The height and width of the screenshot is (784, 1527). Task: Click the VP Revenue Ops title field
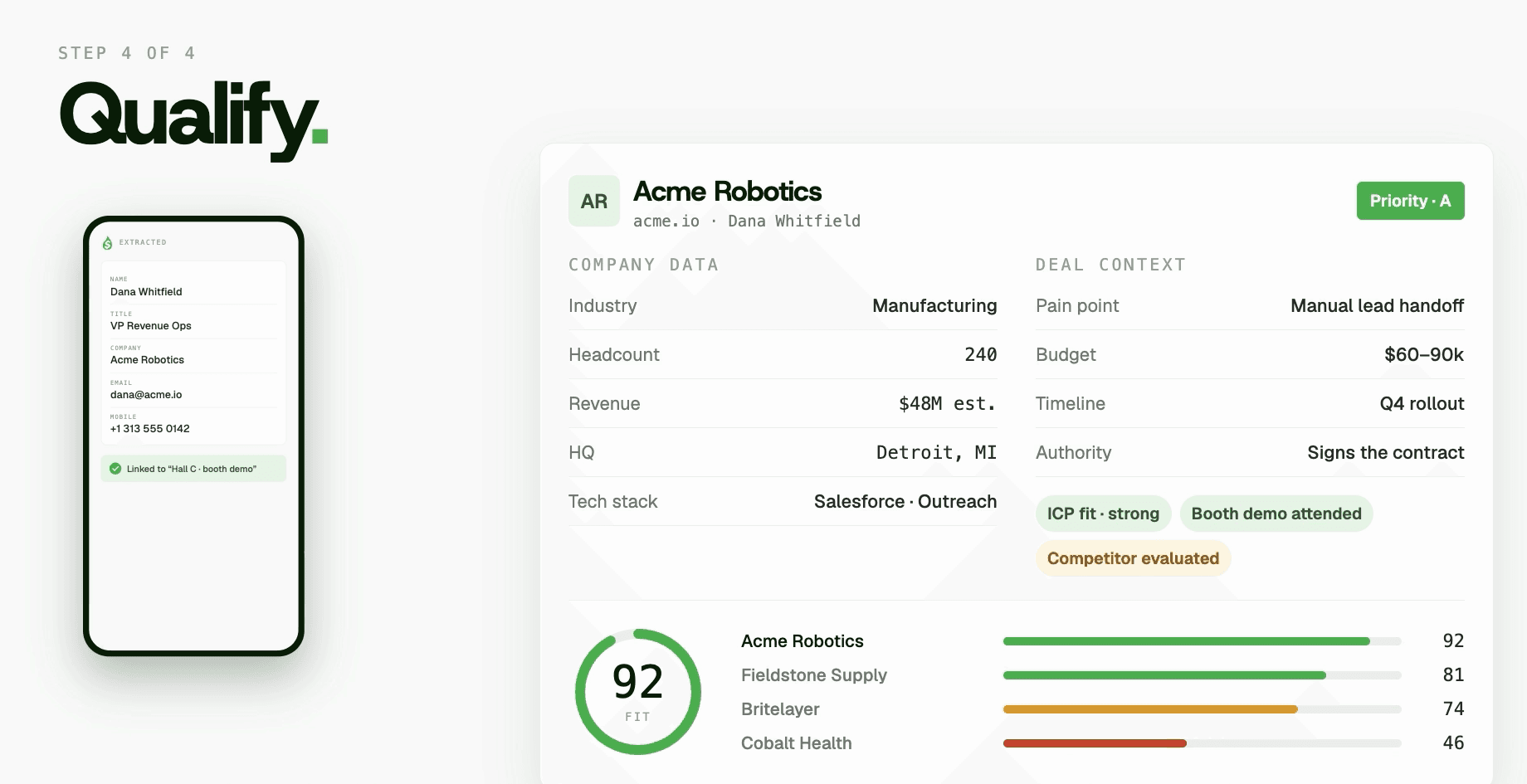(193, 320)
